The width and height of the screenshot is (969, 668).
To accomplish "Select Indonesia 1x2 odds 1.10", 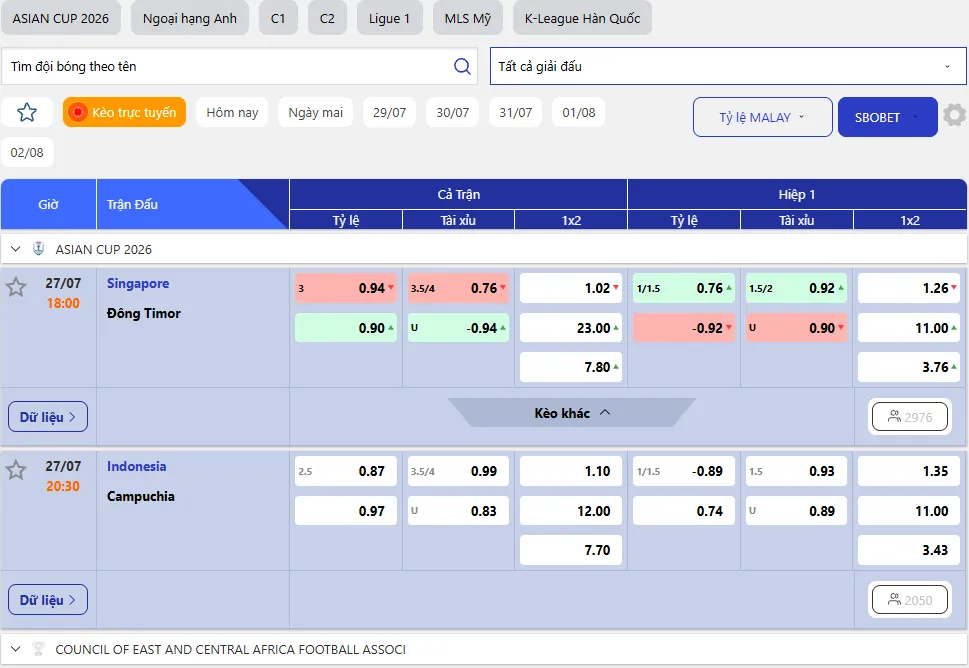I will click(x=570, y=471).
